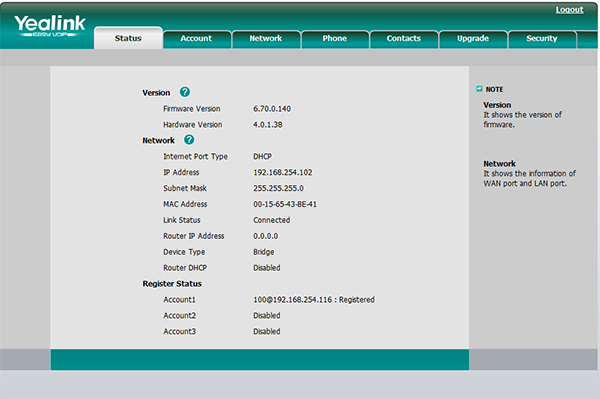
Task: Open the Version help question-mark icon
Action: pos(185,92)
